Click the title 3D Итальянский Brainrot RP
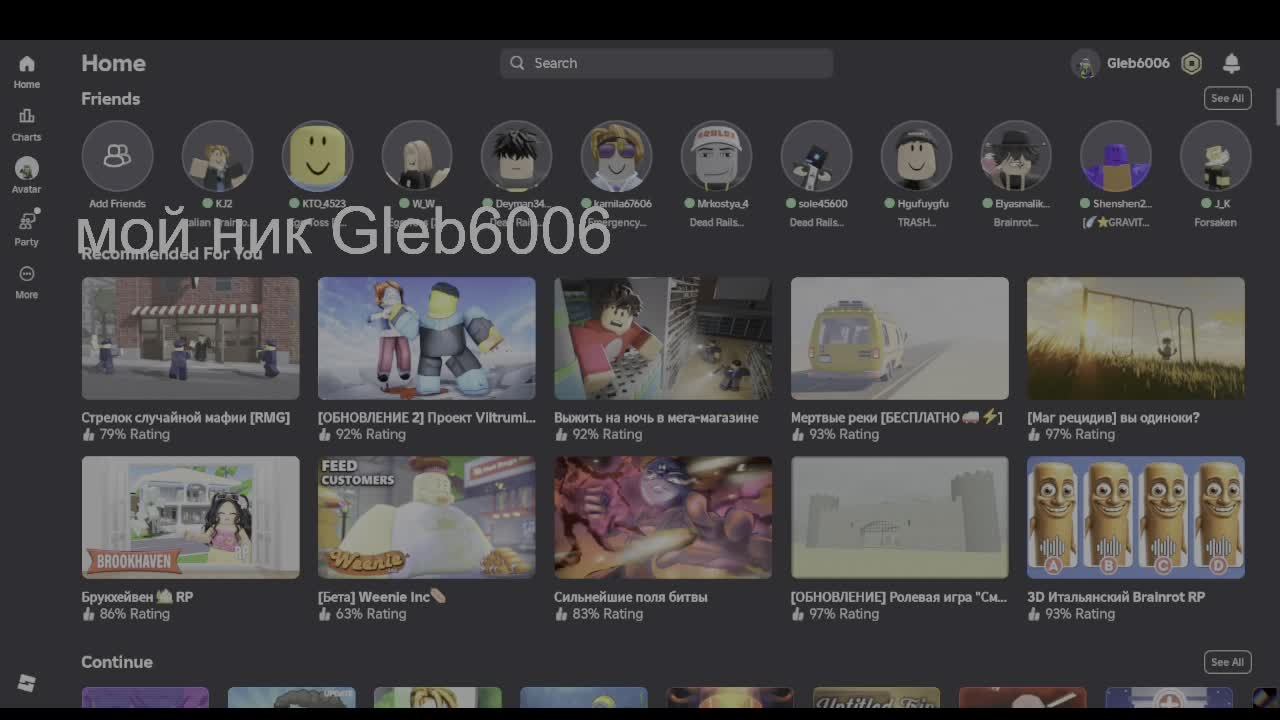This screenshot has width=1280, height=720. coord(1116,596)
